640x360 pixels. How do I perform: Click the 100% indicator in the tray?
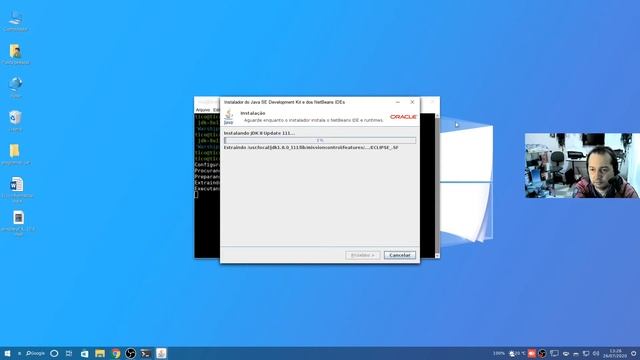point(499,353)
